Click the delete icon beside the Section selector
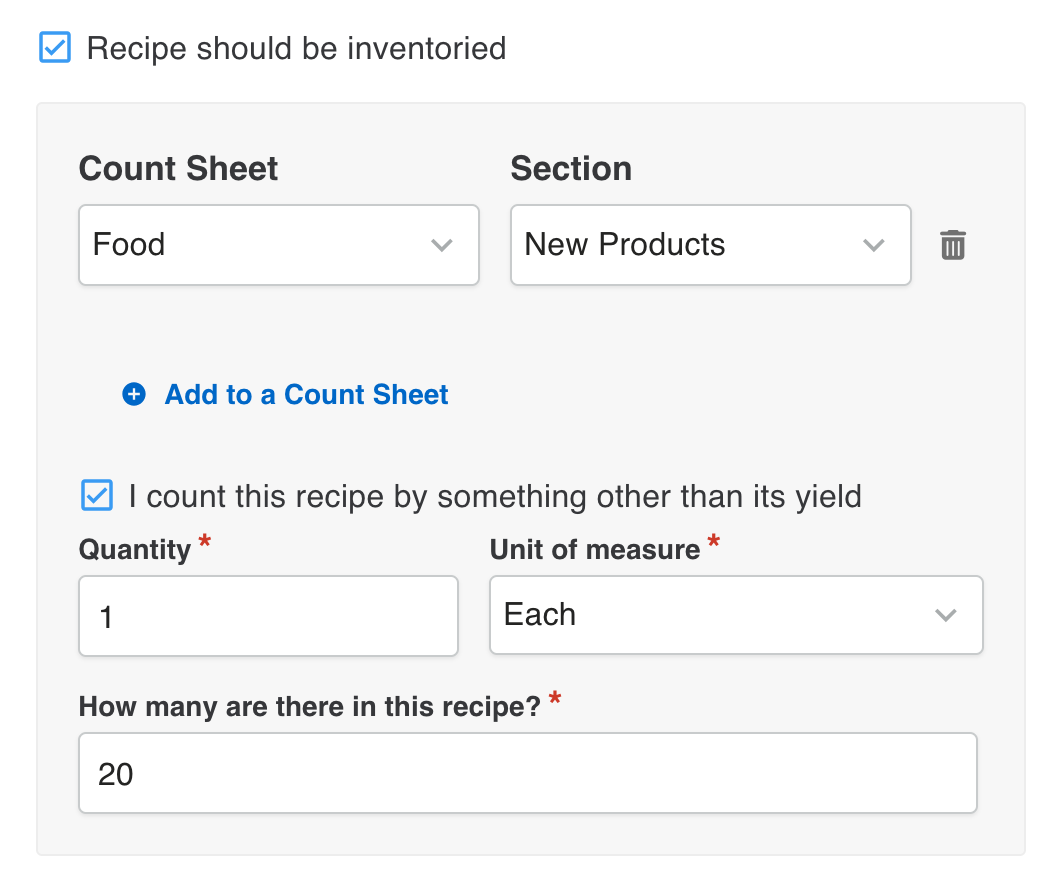 click(952, 245)
